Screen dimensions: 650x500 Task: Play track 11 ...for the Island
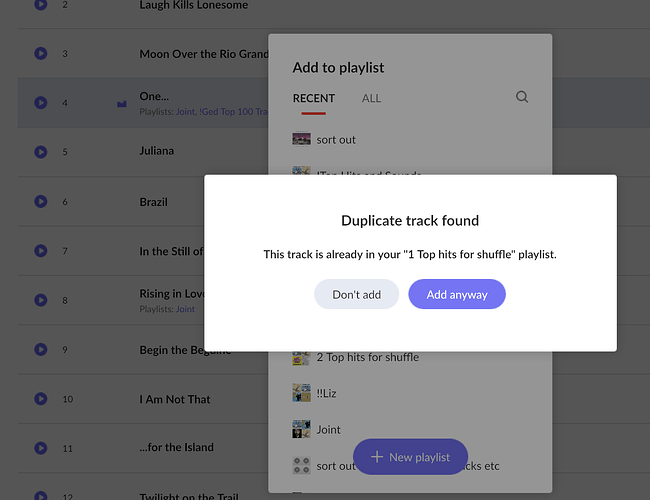pyautogui.click(x=41, y=448)
